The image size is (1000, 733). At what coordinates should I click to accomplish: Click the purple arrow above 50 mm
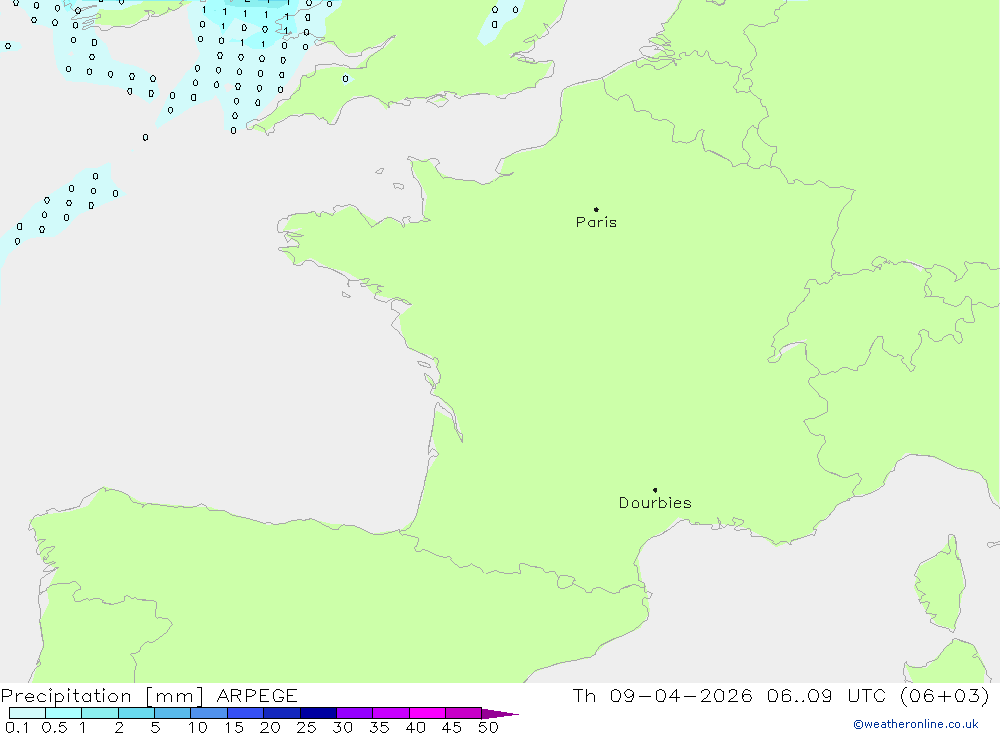[499, 713]
